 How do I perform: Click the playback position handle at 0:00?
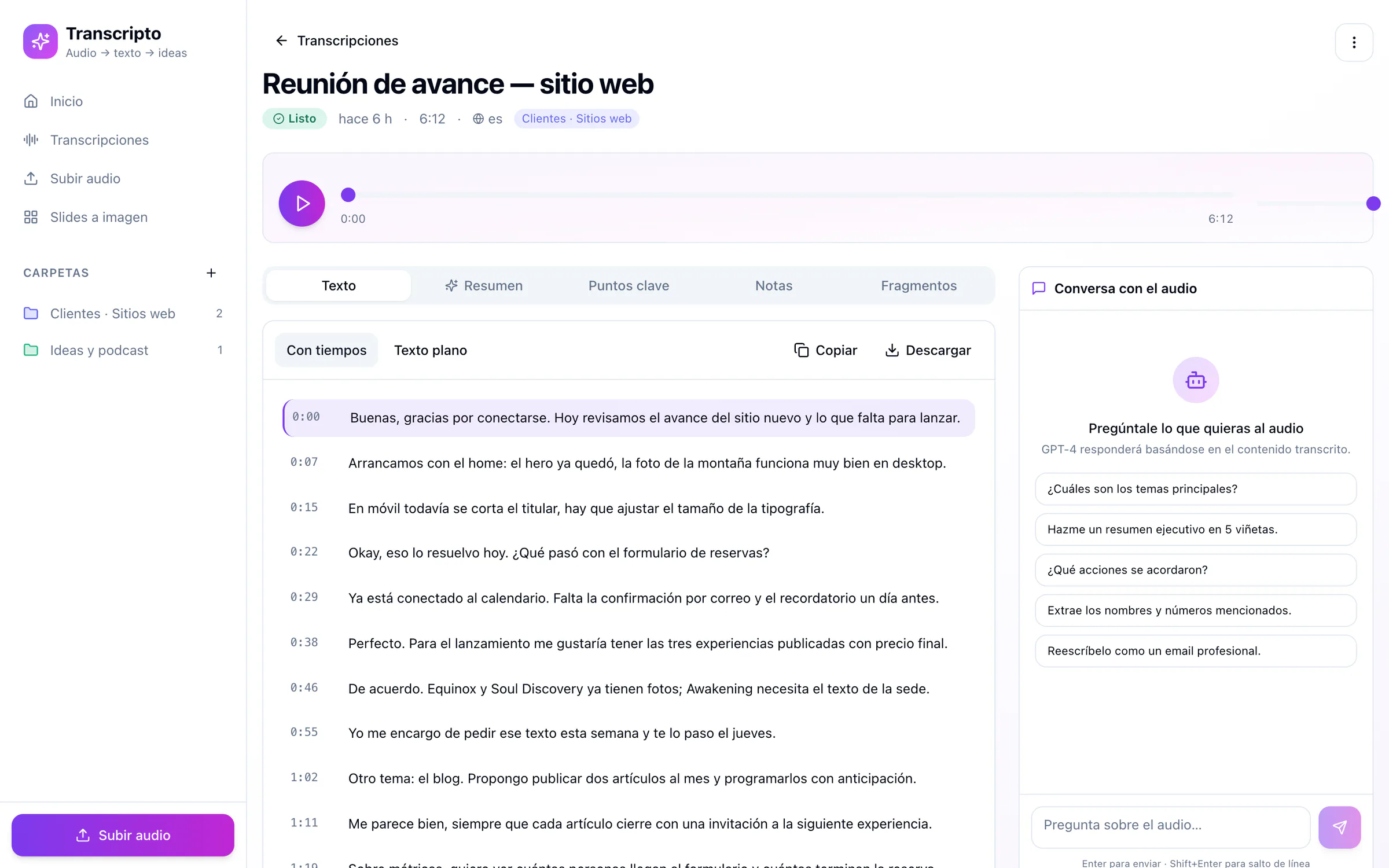pos(348,195)
